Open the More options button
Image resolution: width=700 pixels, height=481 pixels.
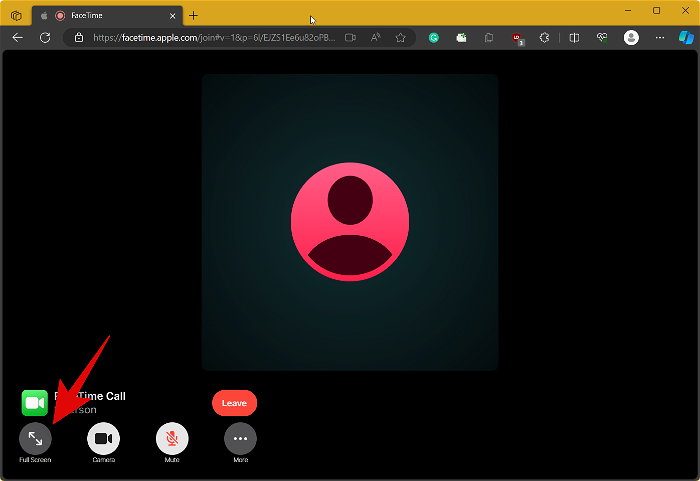coord(240,439)
